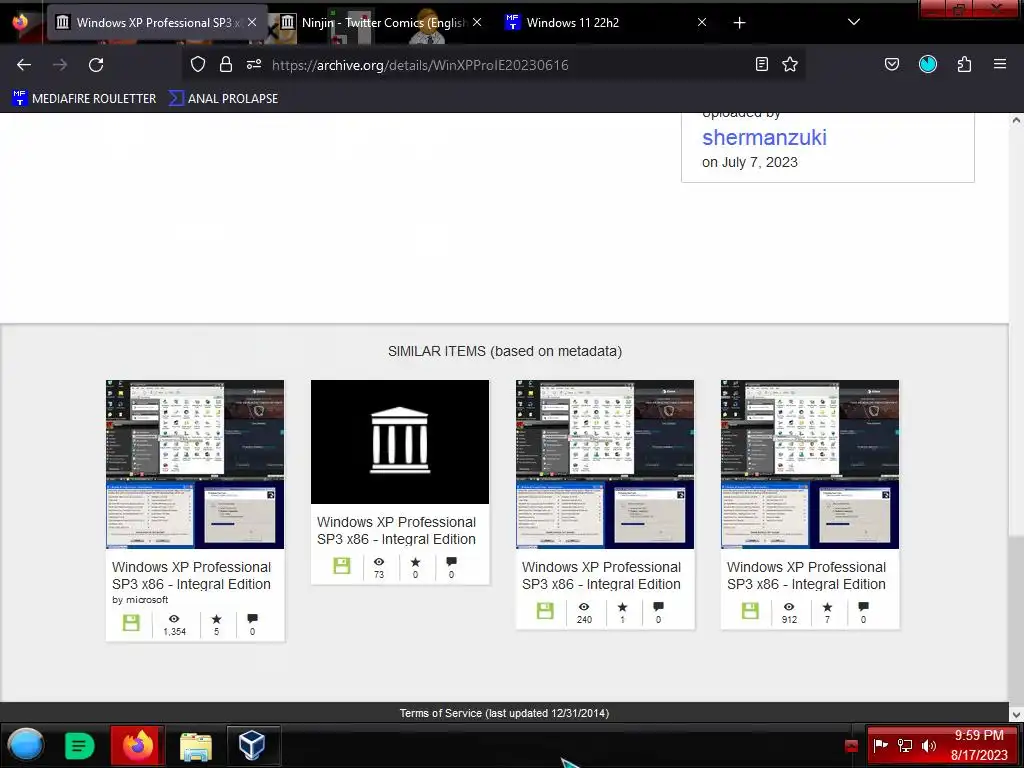Open the title of the 240-view item
1024x768 pixels.
[x=601, y=575]
